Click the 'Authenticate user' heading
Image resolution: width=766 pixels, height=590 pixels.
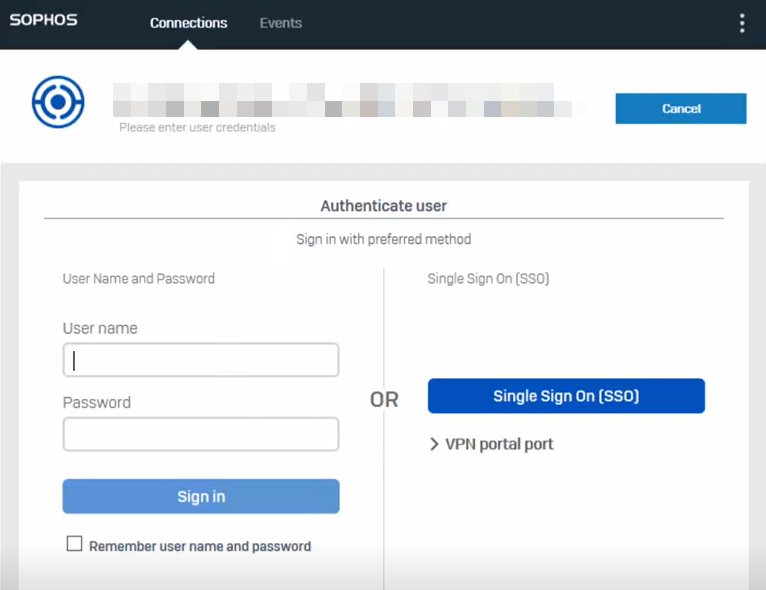(383, 206)
